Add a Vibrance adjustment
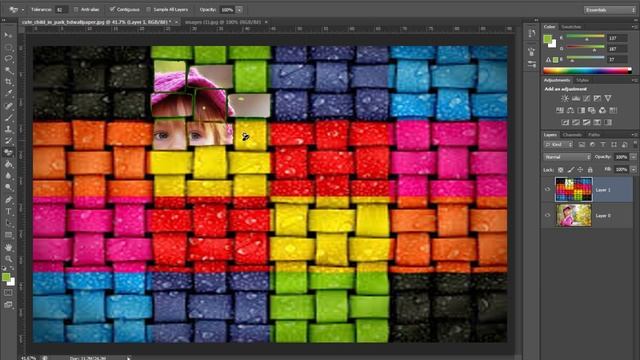640x360 pixels. point(608,98)
